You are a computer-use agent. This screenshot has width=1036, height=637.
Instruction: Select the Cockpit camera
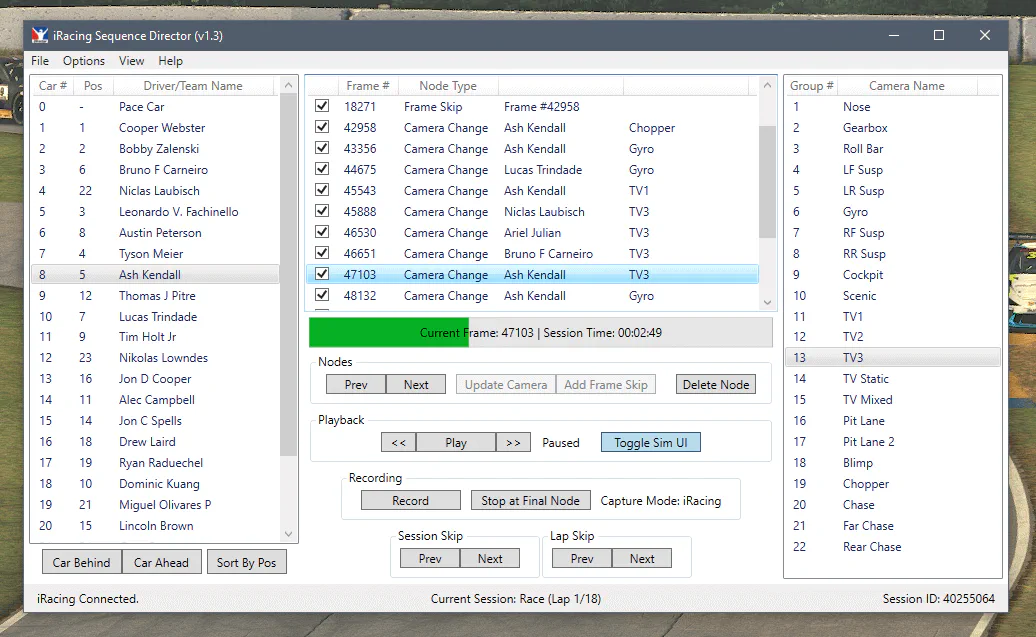[x=892, y=274]
